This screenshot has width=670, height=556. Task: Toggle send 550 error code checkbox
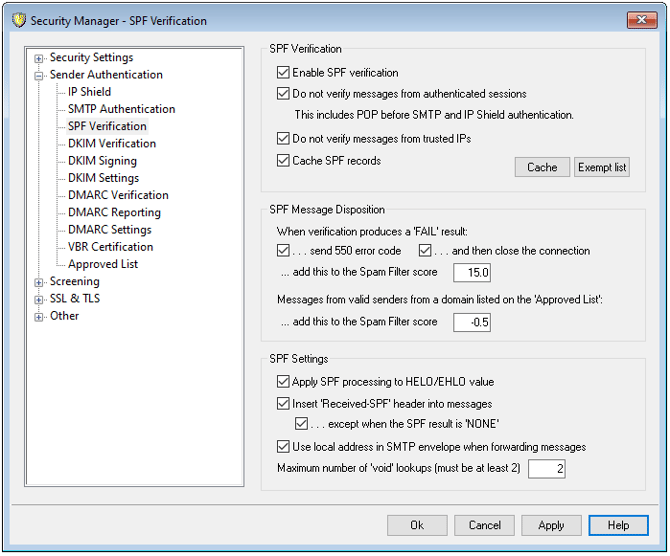tap(283, 251)
